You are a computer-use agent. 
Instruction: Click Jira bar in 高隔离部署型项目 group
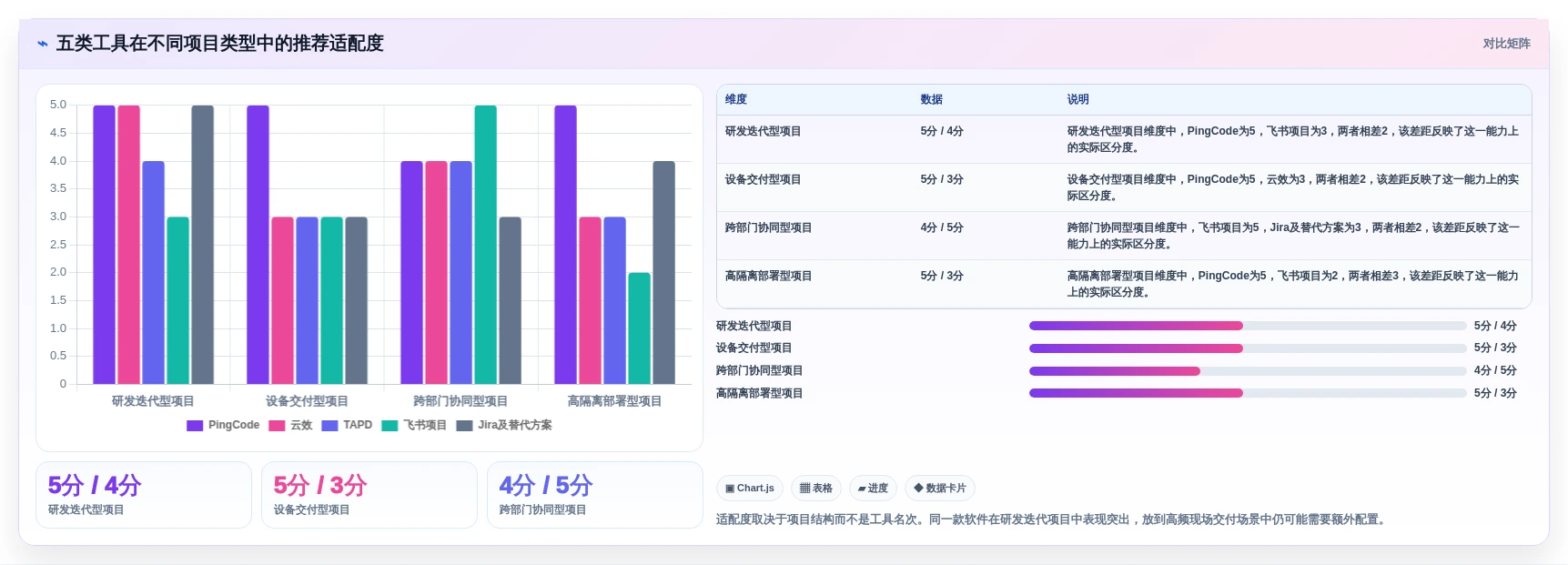point(664,273)
